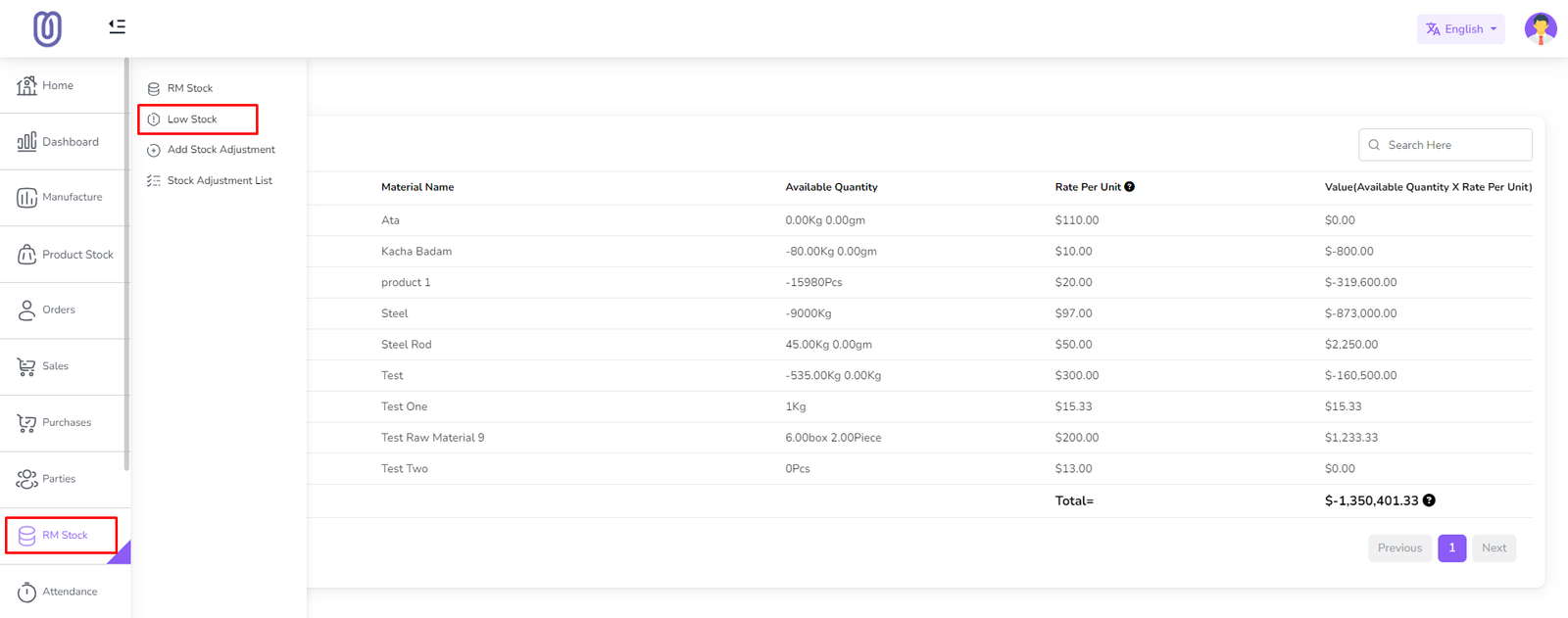Open Stock Adjustment List
The width and height of the screenshot is (1568, 618).
[220, 181]
